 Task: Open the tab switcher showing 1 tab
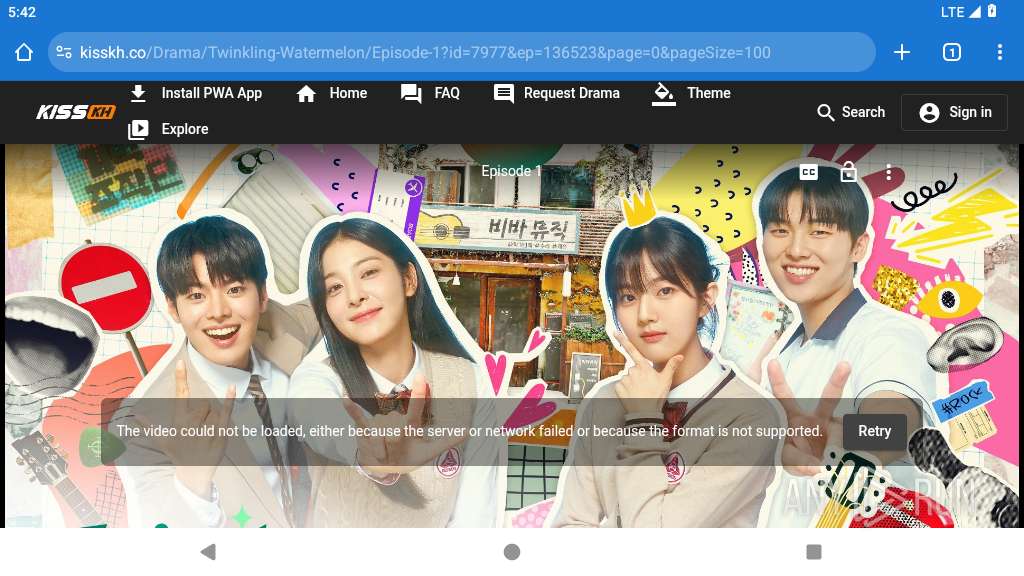[952, 52]
